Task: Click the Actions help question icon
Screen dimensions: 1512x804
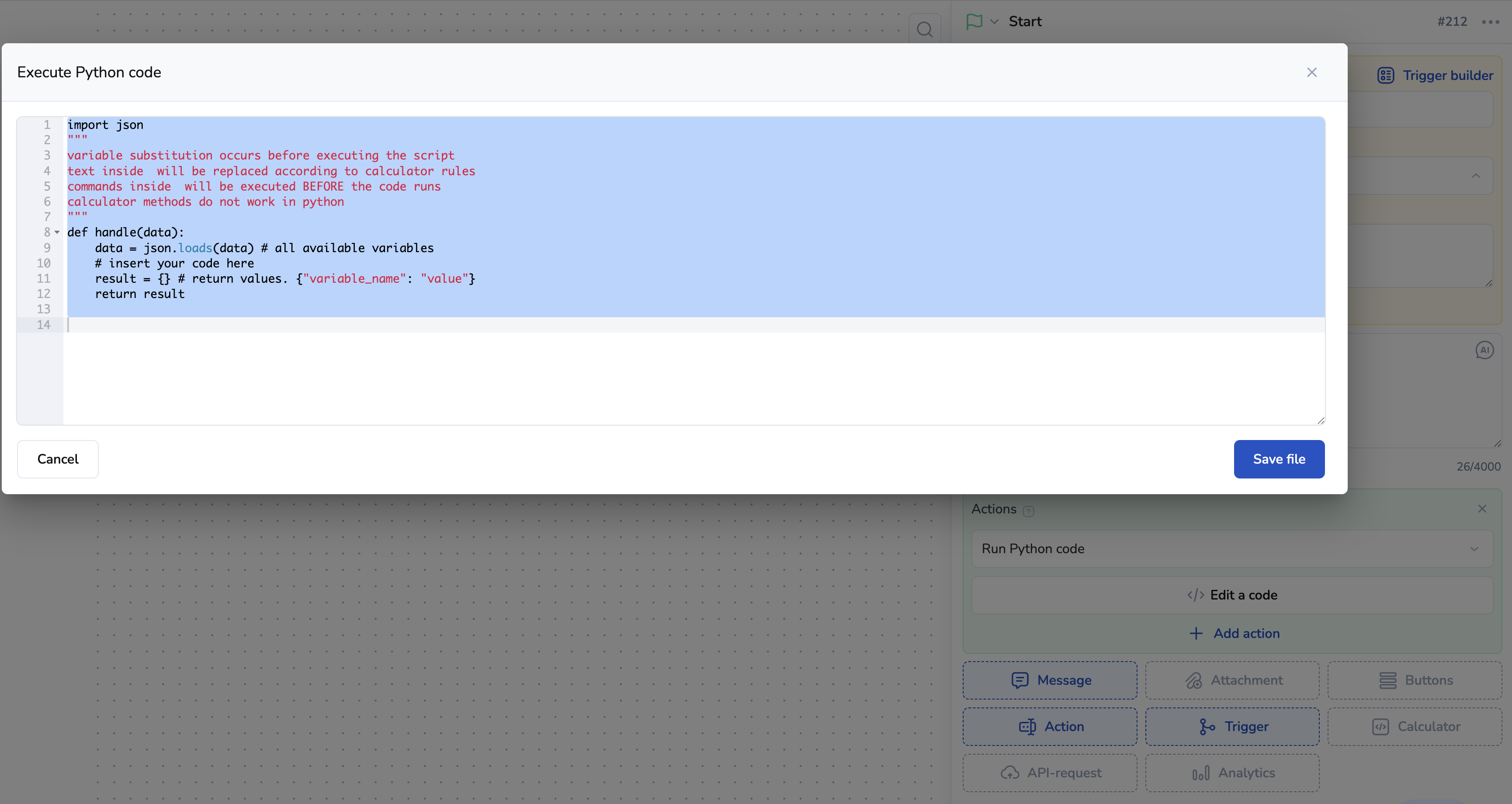Action: 1028,510
